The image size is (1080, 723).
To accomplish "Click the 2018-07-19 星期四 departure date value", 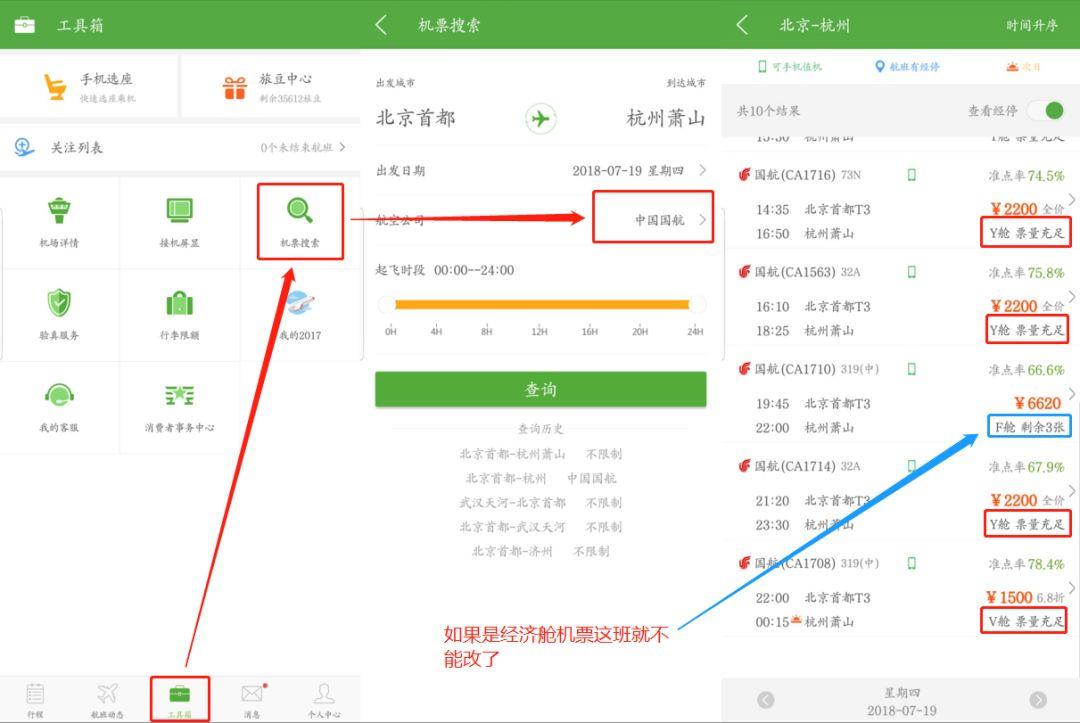I will [627, 171].
